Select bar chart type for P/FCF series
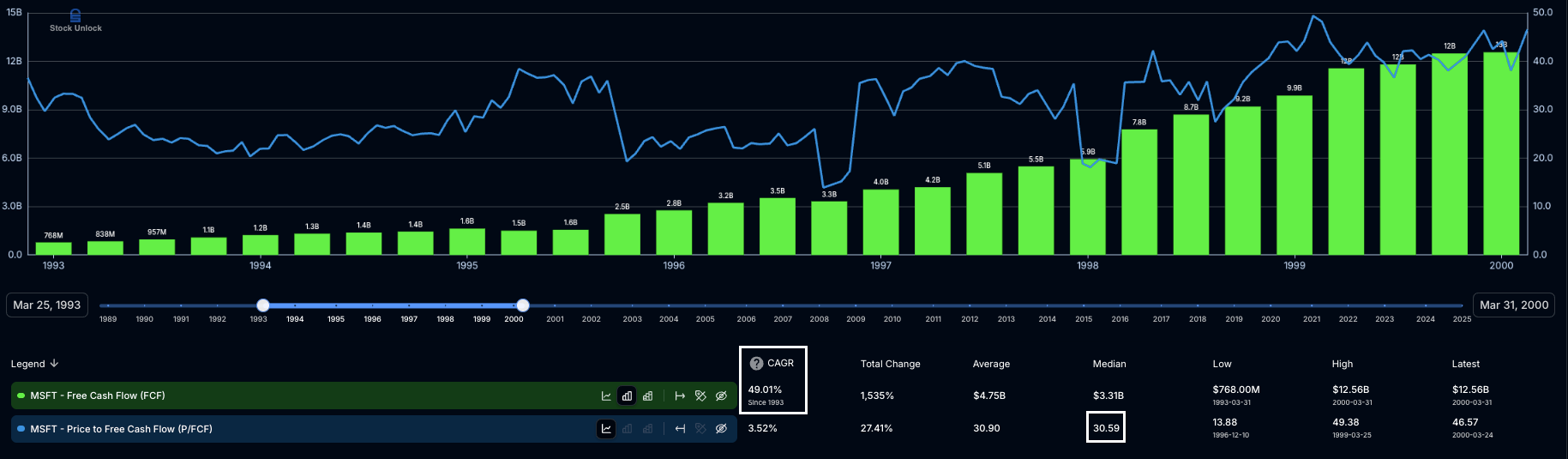Image resolution: width=1568 pixels, height=459 pixels. click(627, 428)
